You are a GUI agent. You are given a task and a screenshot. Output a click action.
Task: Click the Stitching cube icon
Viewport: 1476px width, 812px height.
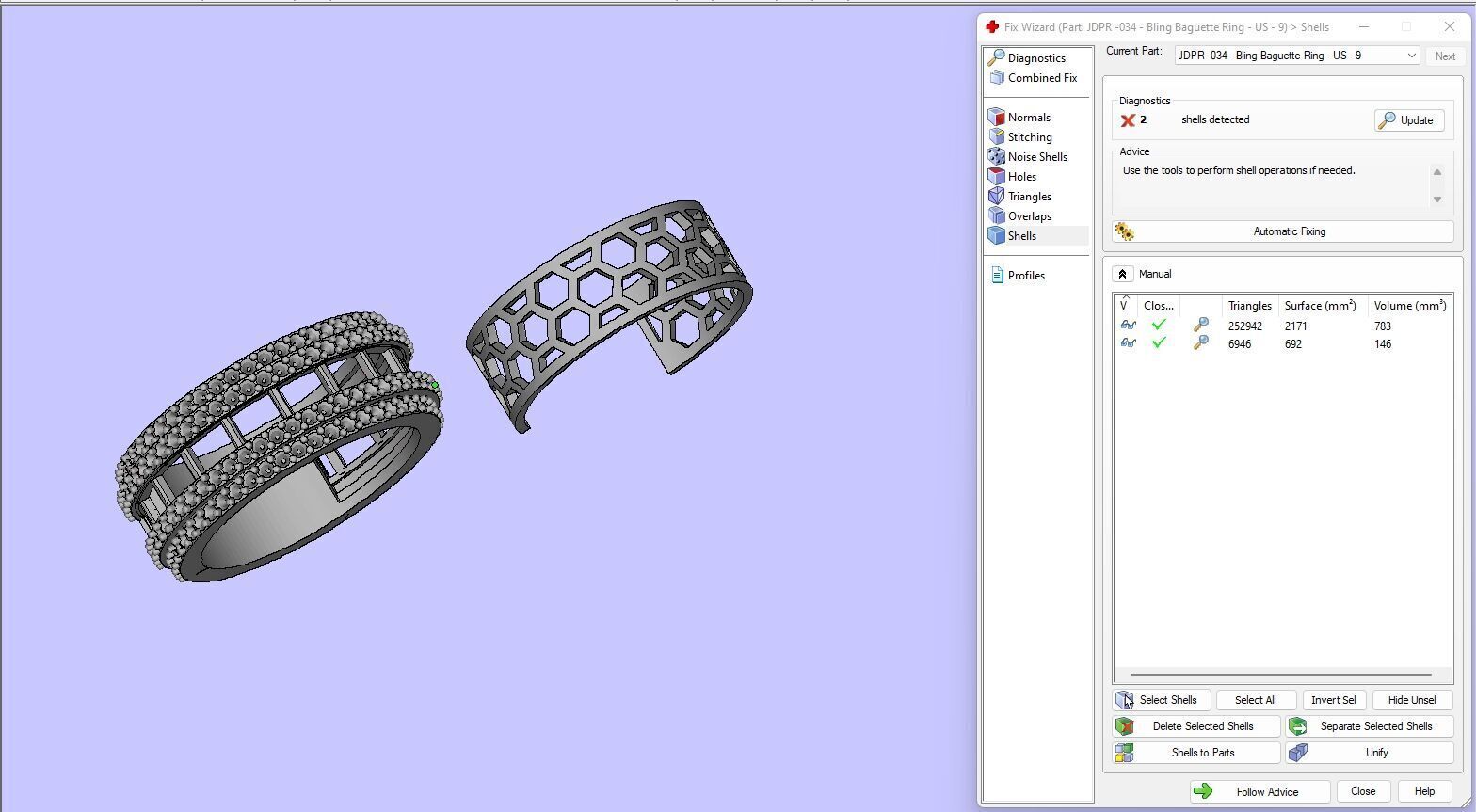click(x=997, y=137)
